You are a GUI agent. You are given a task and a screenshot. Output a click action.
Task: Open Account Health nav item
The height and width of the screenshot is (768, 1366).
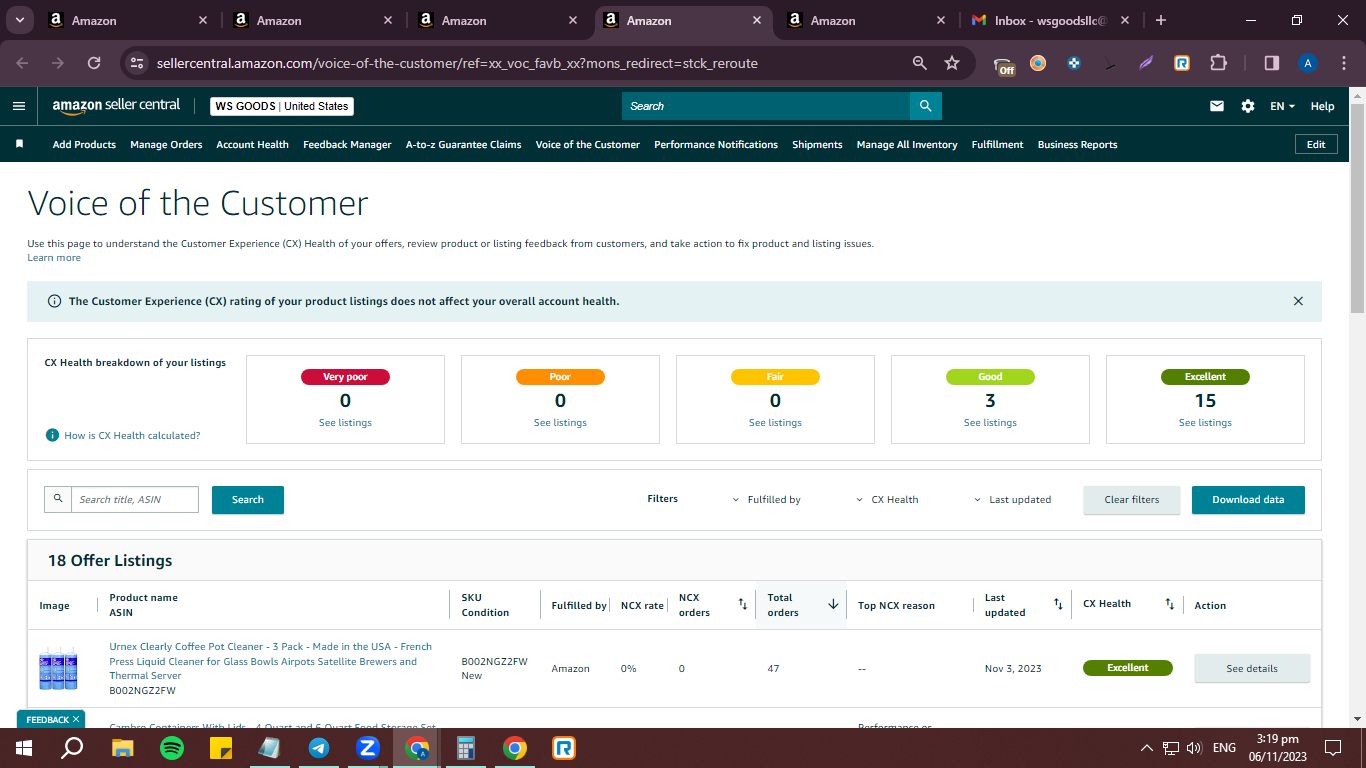[252, 144]
